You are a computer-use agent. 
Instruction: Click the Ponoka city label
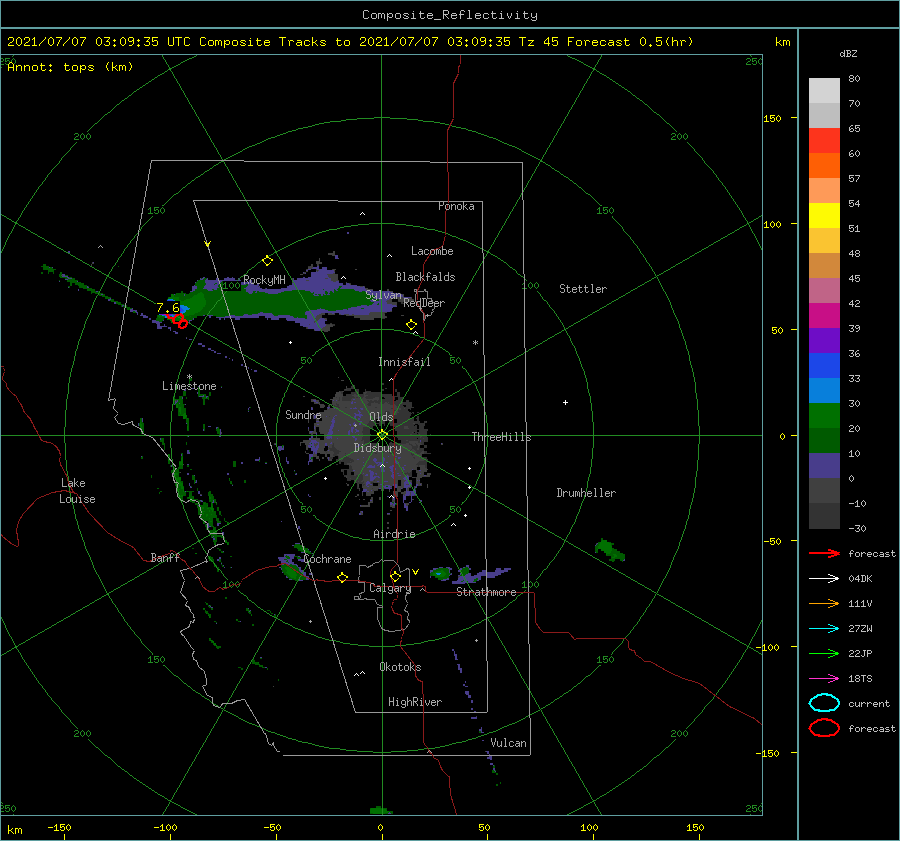(456, 206)
